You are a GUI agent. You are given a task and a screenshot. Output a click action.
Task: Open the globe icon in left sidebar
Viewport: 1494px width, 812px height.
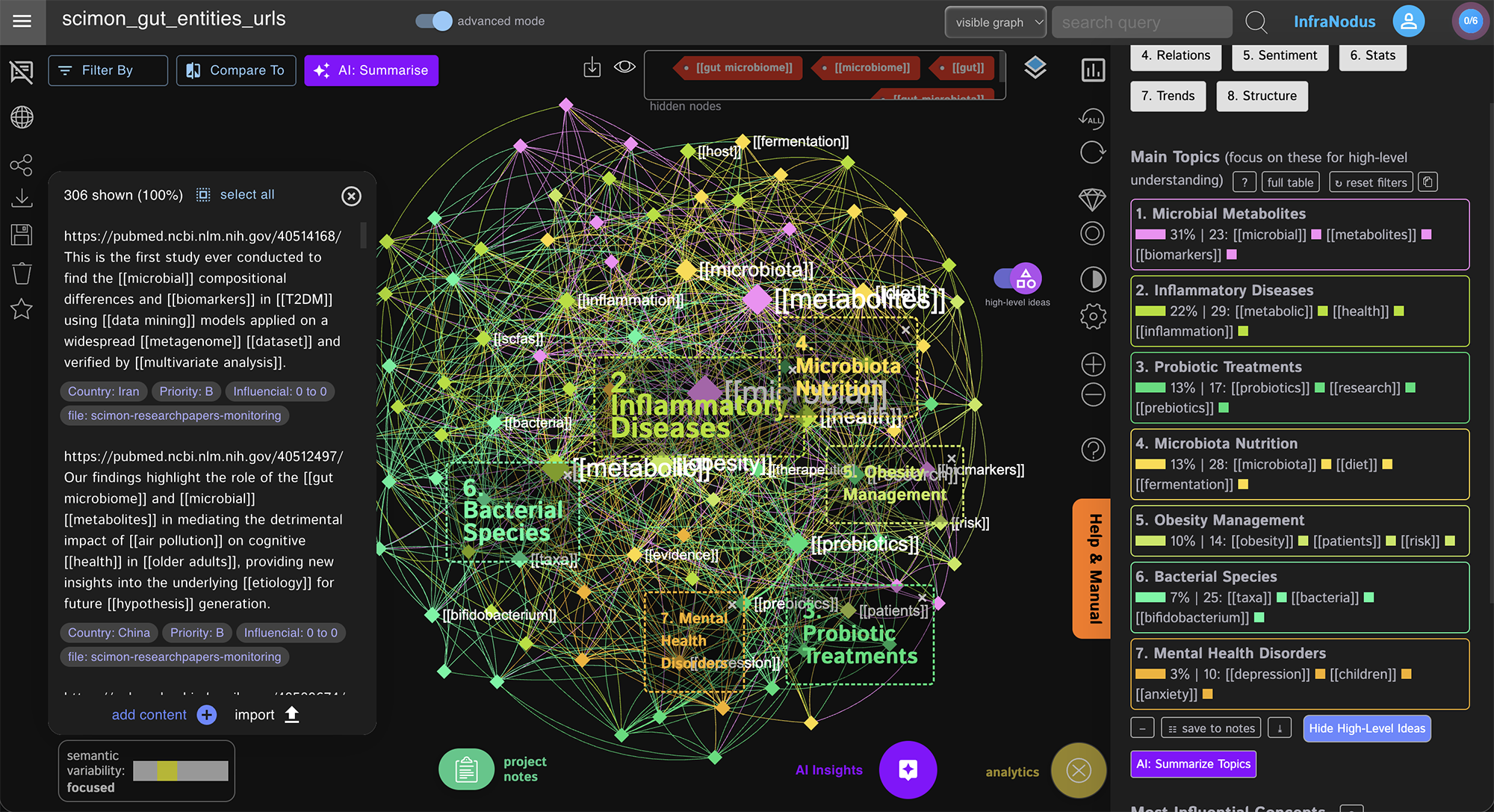coord(22,117)
